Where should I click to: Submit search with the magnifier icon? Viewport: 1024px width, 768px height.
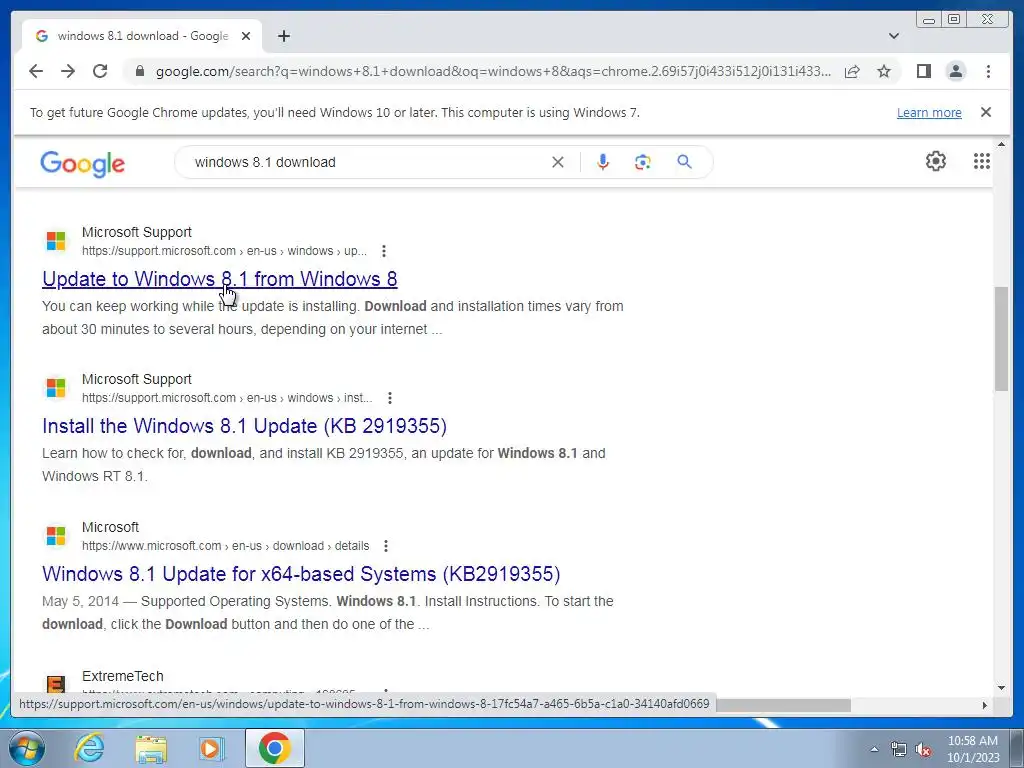pyautogui.click(x=684, y=161)
